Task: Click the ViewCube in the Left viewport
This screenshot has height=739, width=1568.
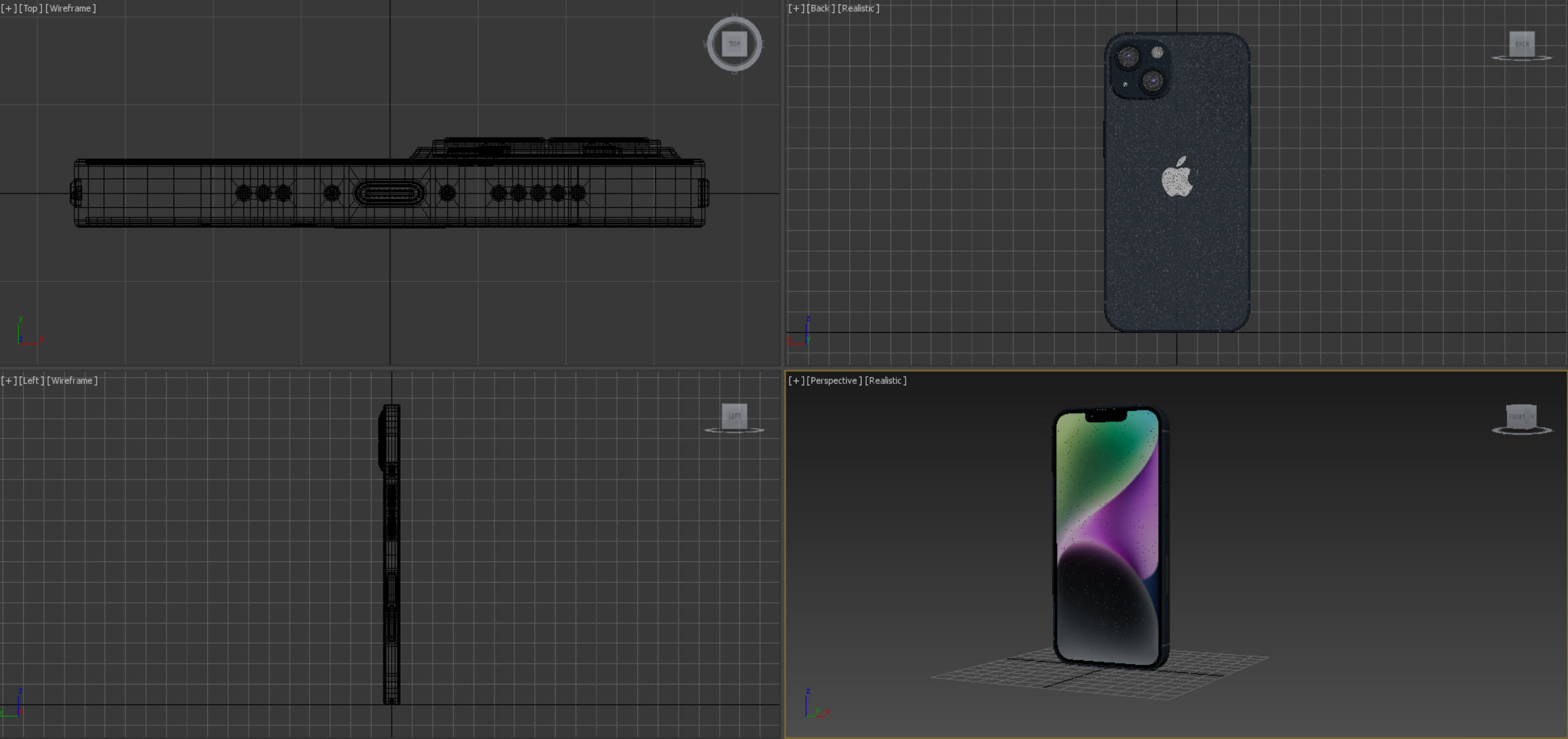Action: pos(735,416)
